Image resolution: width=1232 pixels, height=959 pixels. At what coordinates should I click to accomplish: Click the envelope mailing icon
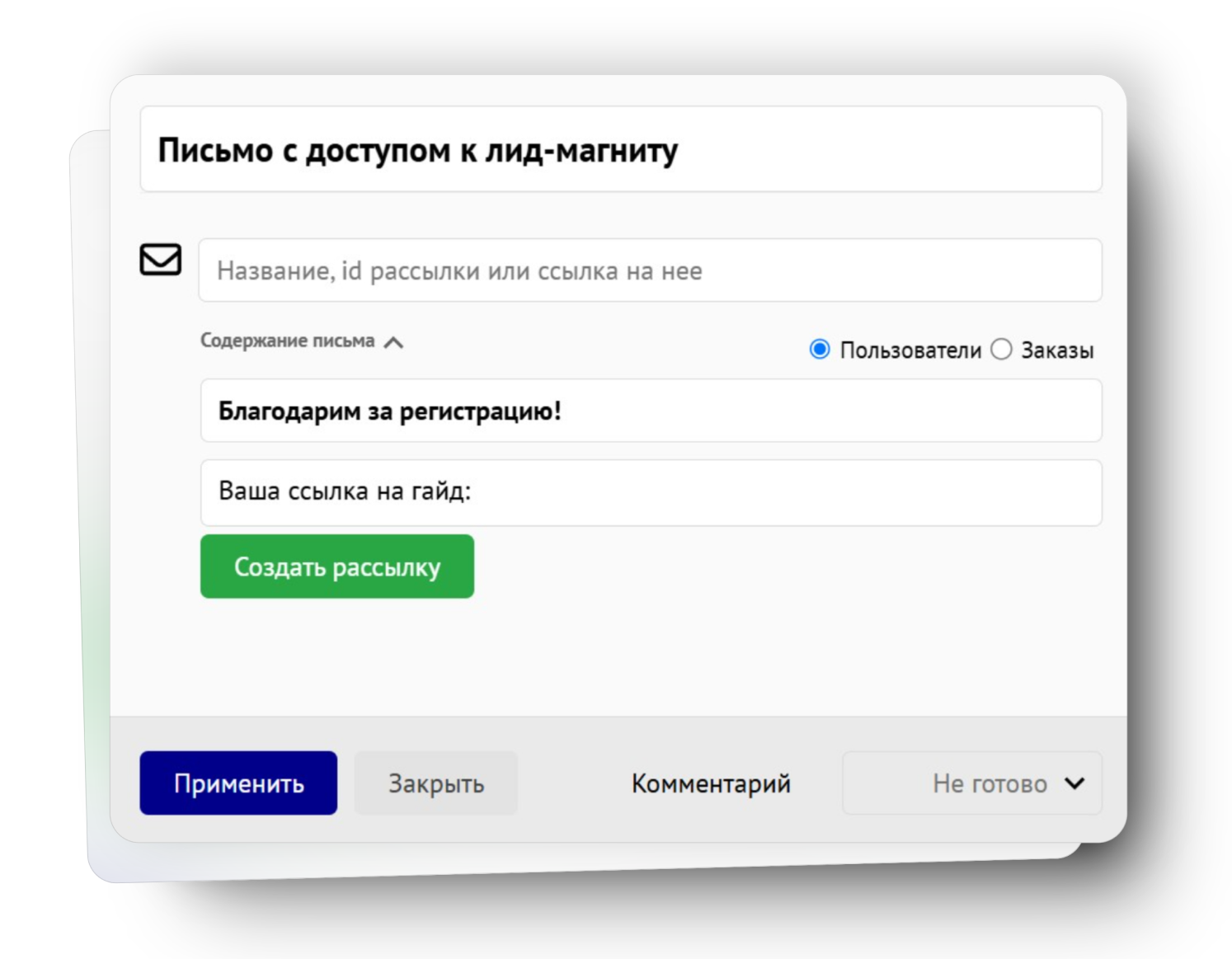pyautogui.click(x=160, y=260)
